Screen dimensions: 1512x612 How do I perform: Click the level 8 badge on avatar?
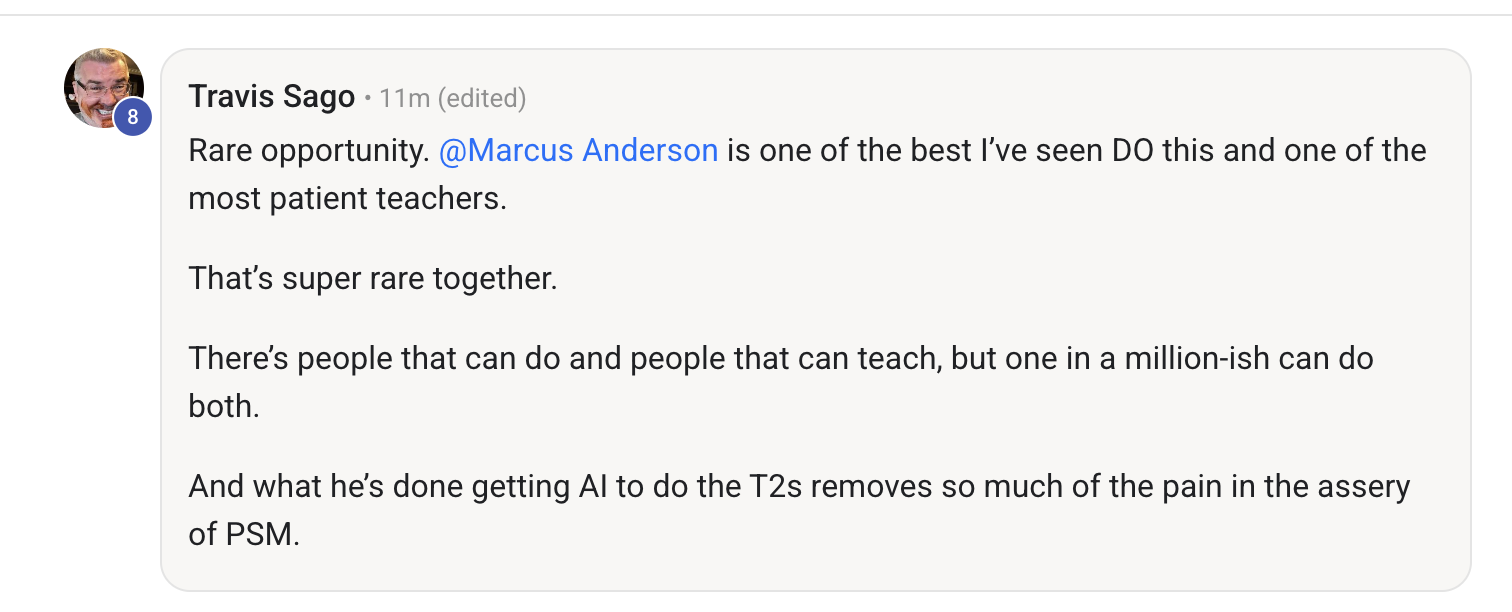(x=132, y=117)
